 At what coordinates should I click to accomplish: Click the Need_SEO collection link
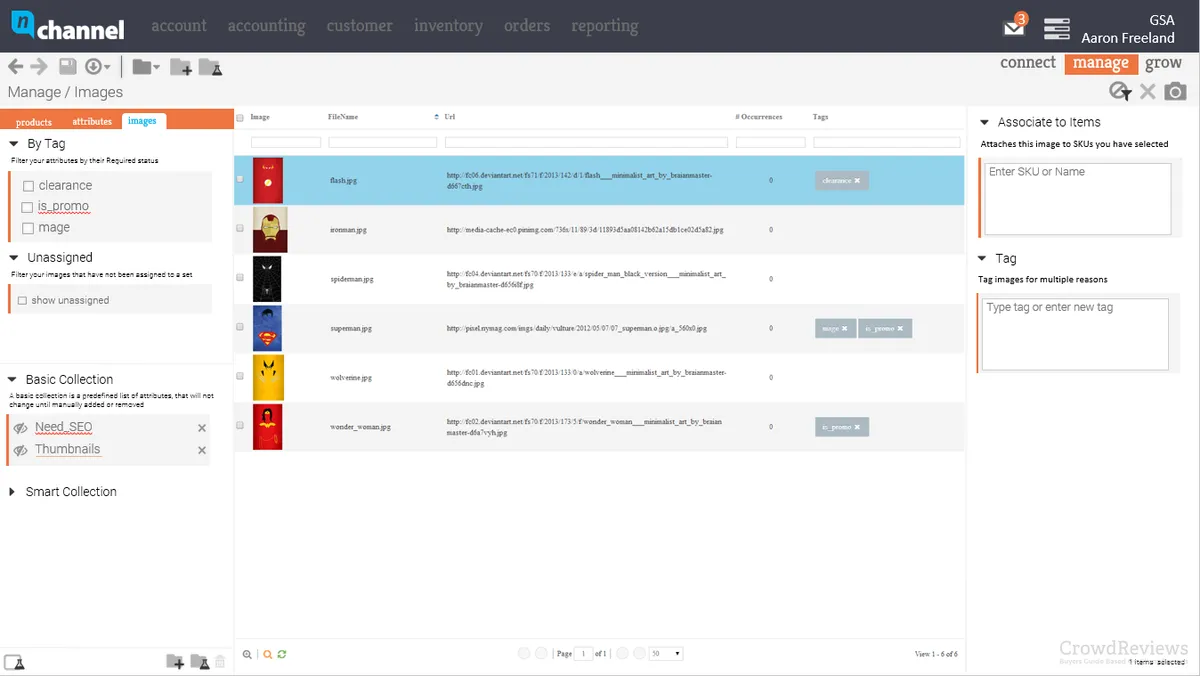(64, 427)
